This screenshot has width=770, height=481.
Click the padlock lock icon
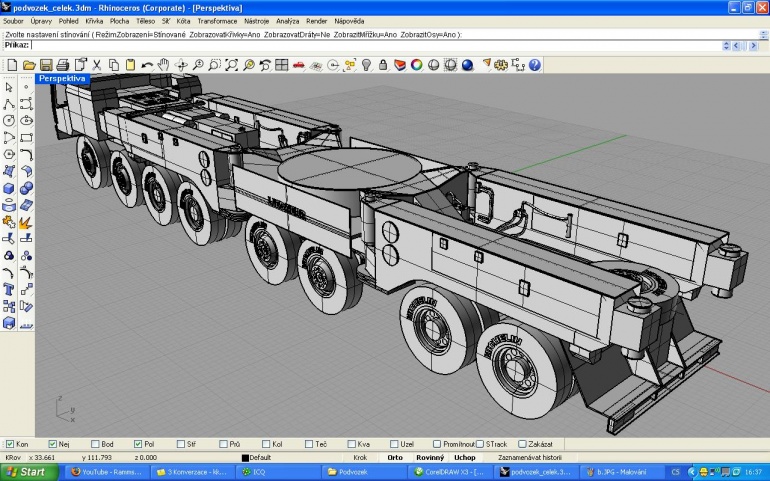click(383, 65)
